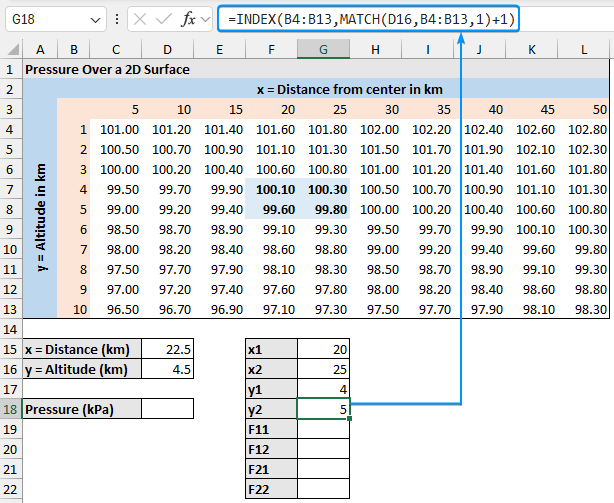Click the Select All corner triangle
Screen dimensions: 614x503
pyautogui.click(x=14, y=49)
